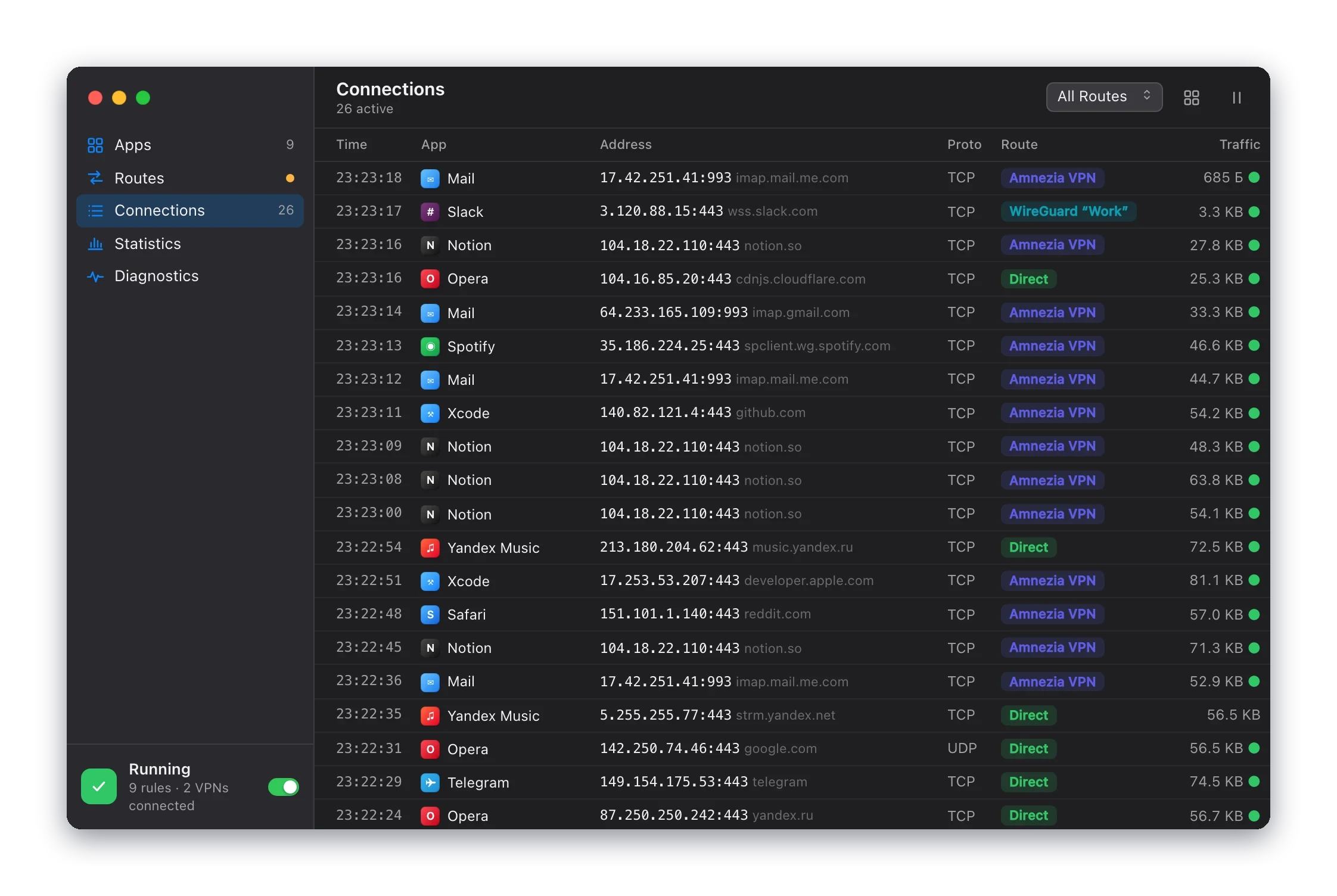
Task: Click the Safari app icon
Action: [x=430, y=614]
